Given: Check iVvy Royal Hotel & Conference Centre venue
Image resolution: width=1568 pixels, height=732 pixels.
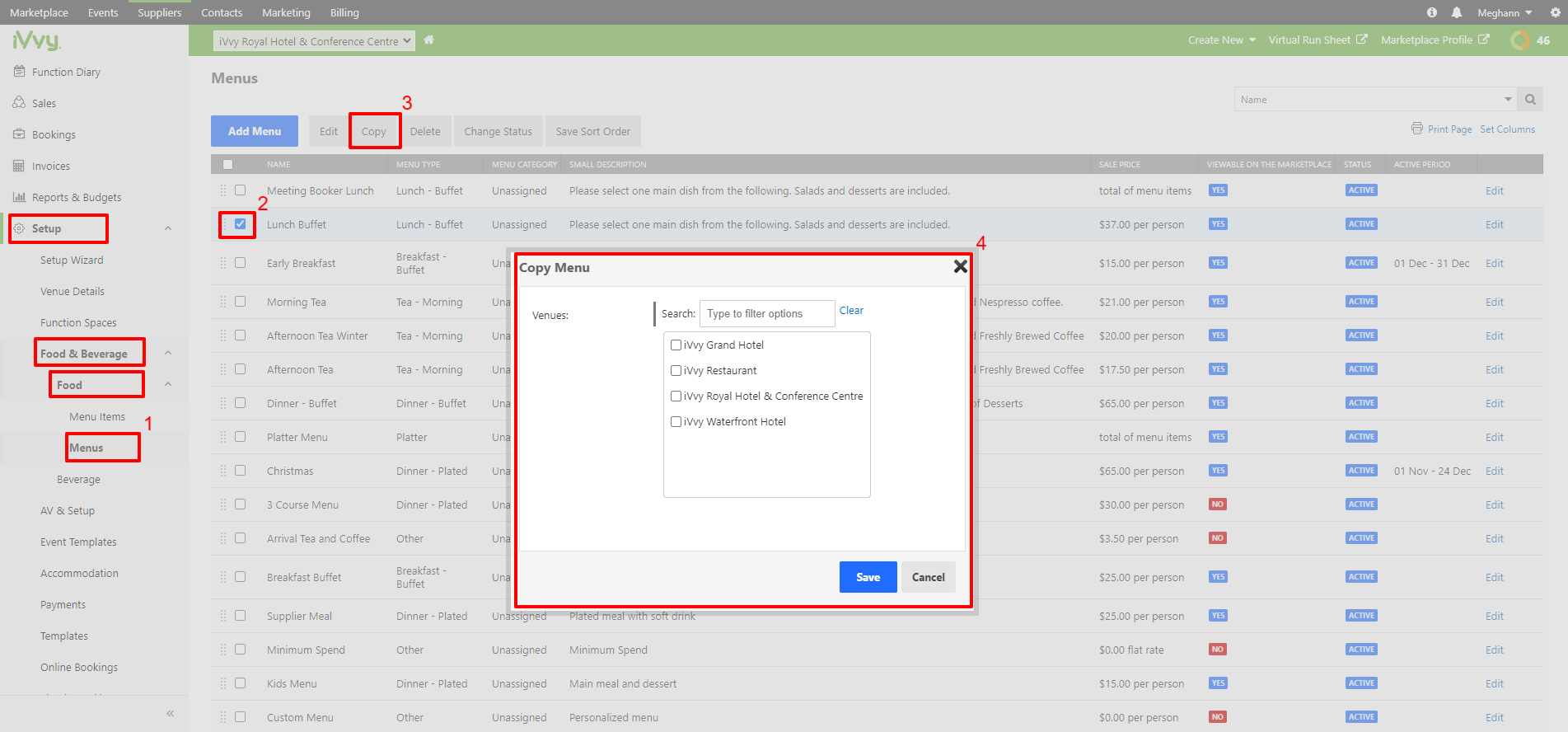Looking at the screenshot, I should click(x=676, y=396).
